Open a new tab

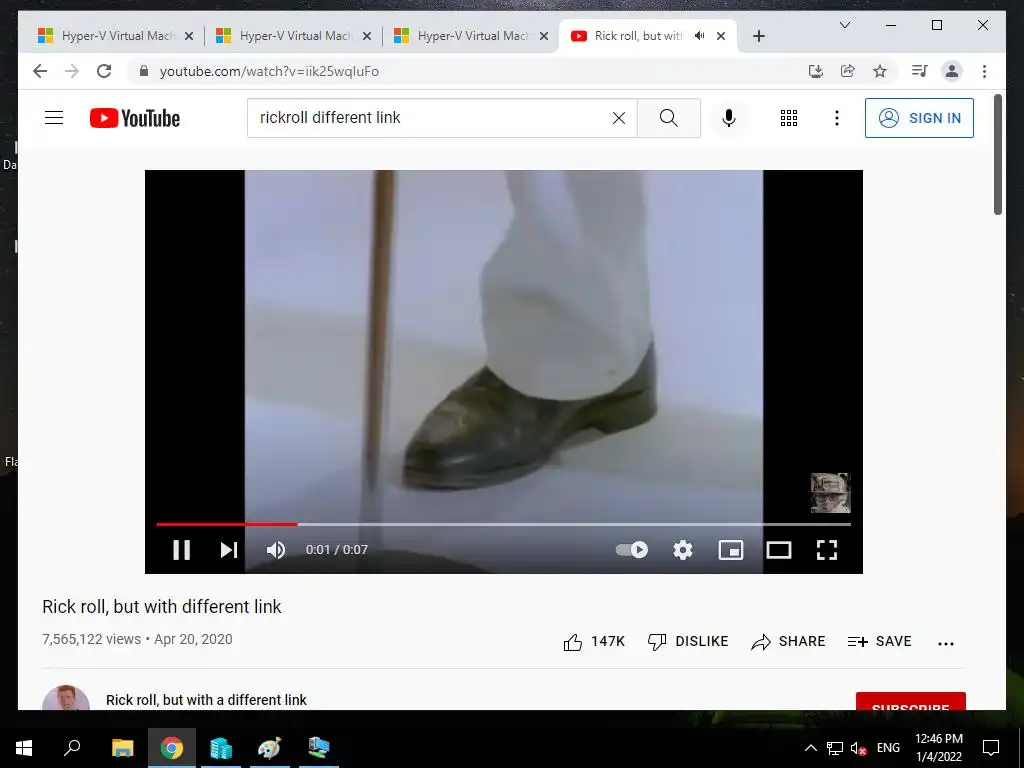[x=758, y=36]
